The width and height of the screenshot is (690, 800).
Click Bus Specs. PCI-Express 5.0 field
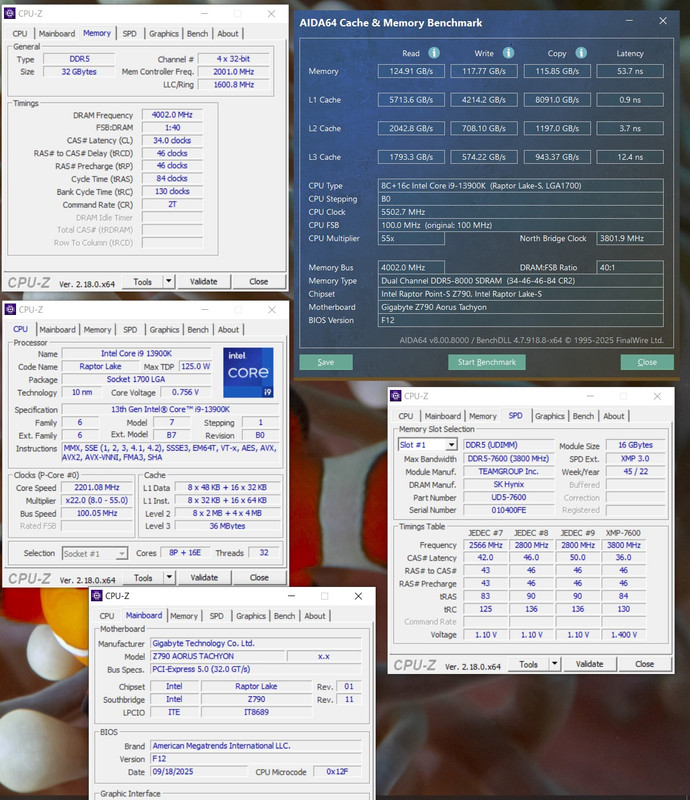coord(256,669)
